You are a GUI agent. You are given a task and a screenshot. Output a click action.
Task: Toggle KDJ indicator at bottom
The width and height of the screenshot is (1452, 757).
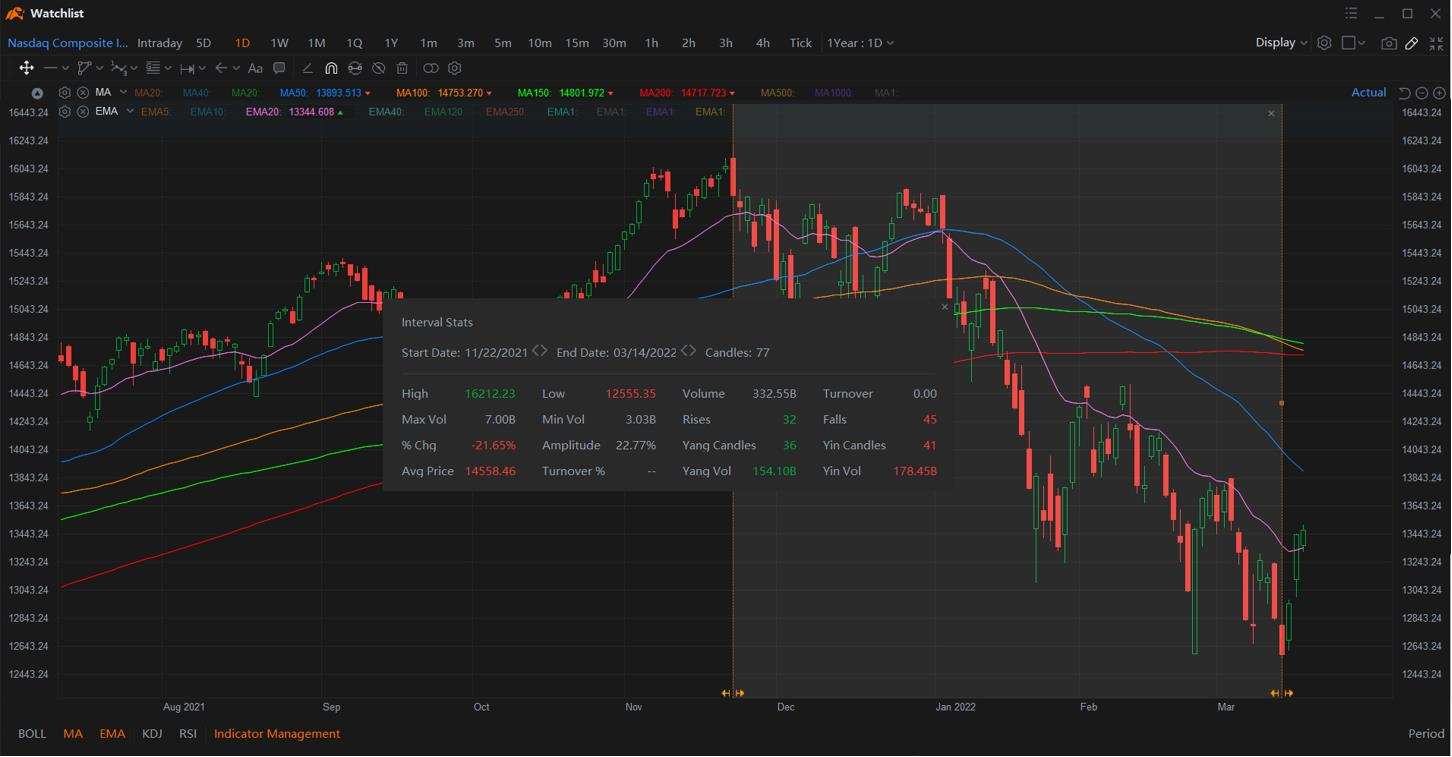tap(152, 734)
